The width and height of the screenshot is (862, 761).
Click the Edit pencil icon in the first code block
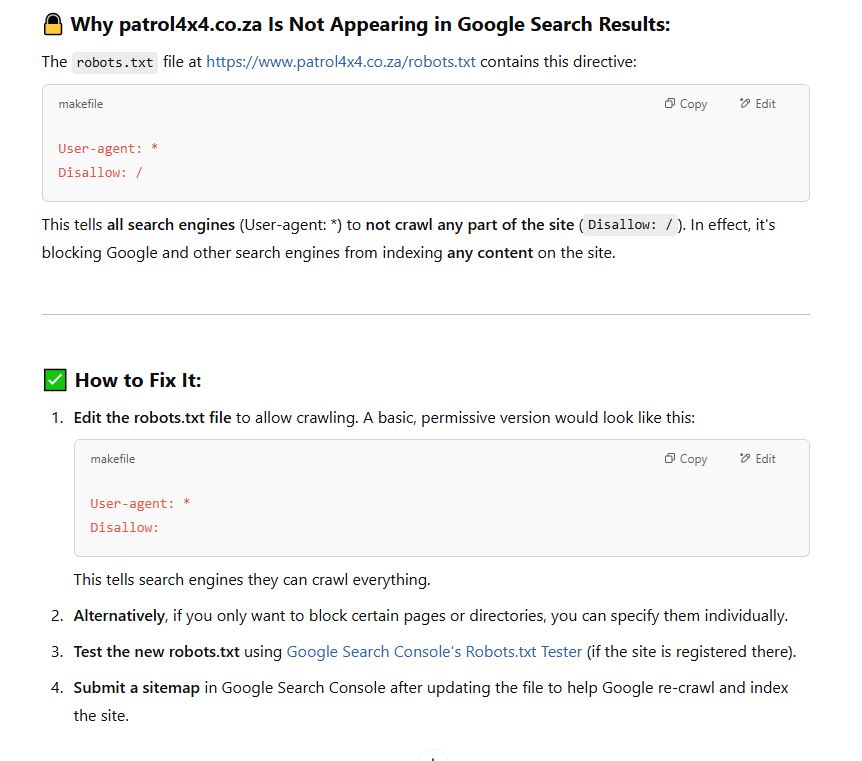pos(744,103)
